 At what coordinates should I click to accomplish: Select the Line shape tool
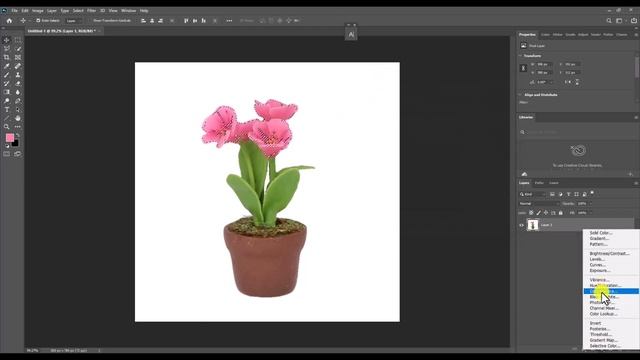coord(7,118)
